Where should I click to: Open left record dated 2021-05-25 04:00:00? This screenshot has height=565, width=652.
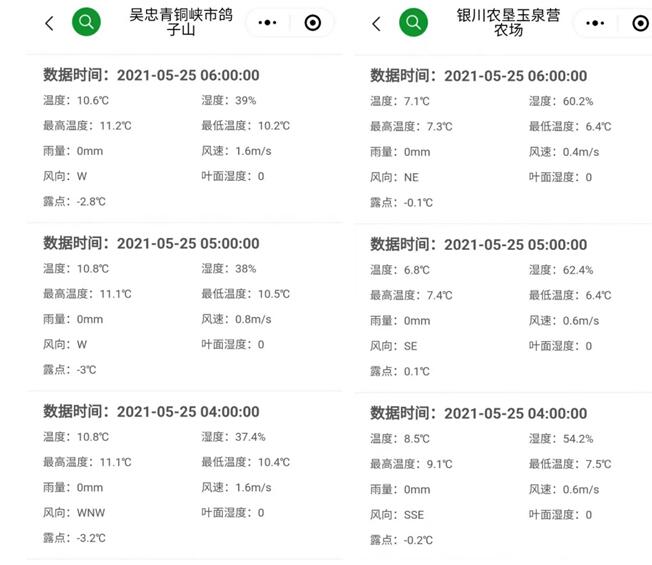[184, 475]
